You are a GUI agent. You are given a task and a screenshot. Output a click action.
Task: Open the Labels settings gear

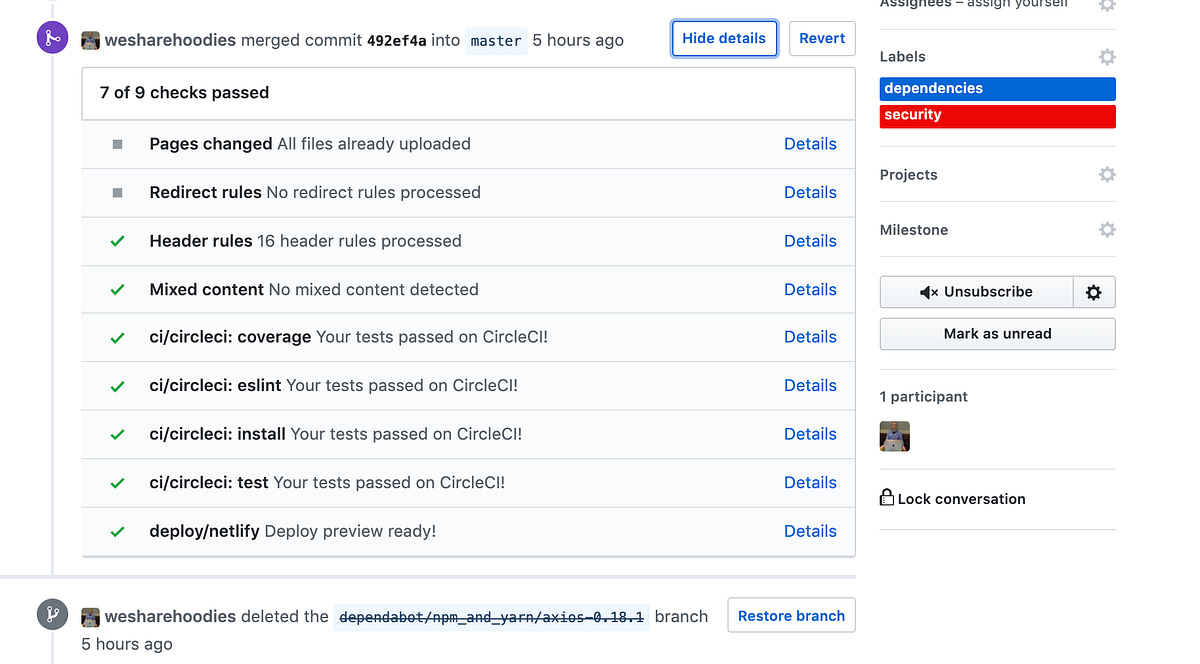tap(1107, 56)
